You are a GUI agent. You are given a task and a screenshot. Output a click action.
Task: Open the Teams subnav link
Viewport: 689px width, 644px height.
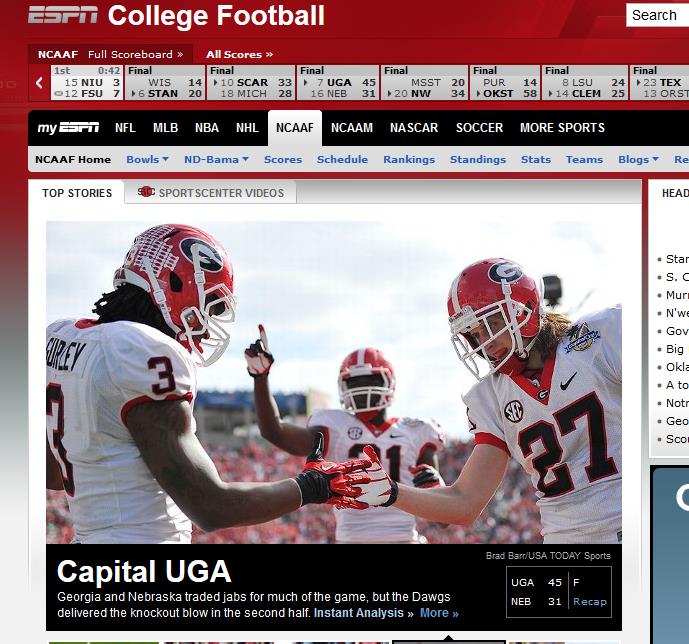[x=584, y=159]
